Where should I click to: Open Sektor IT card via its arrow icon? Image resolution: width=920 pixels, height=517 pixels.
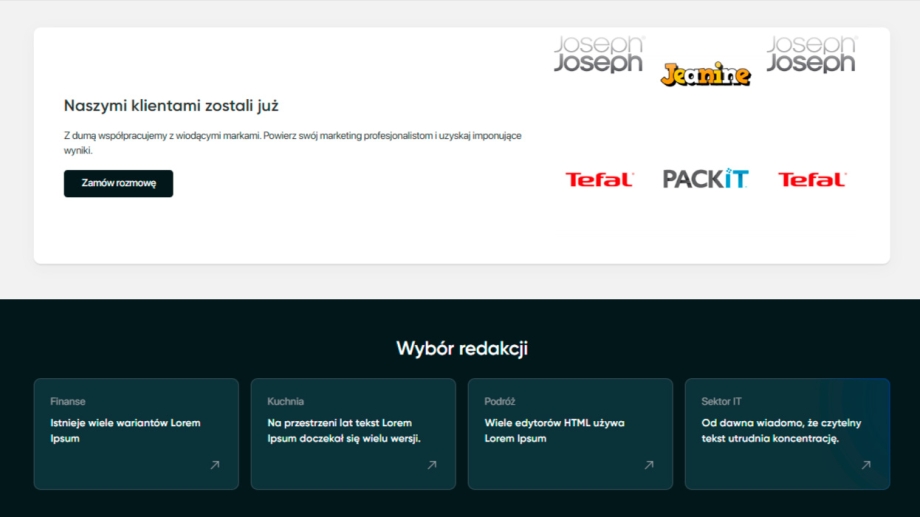[866, 465]
